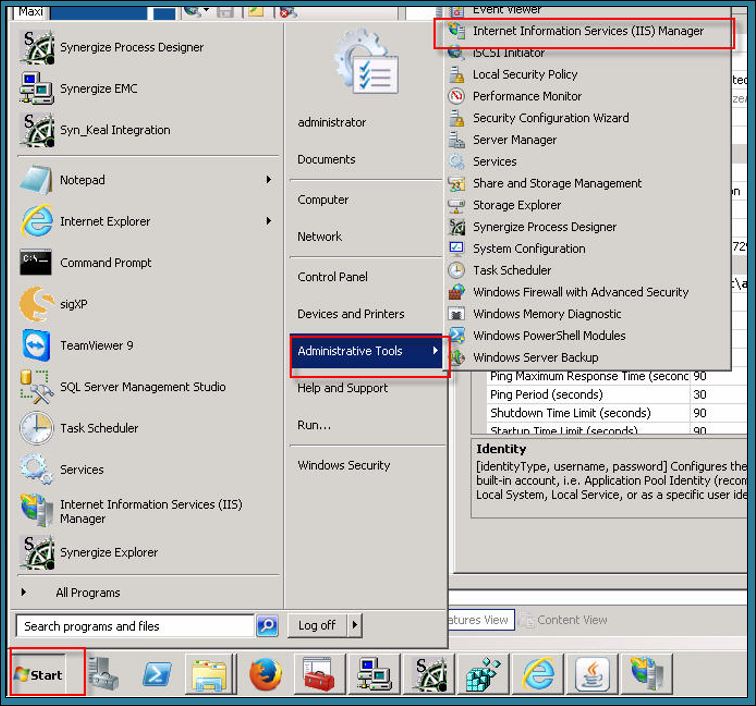Screen dimensions: 756x706
Task: Open TeamViewer 9
Action: pos(148,346)
